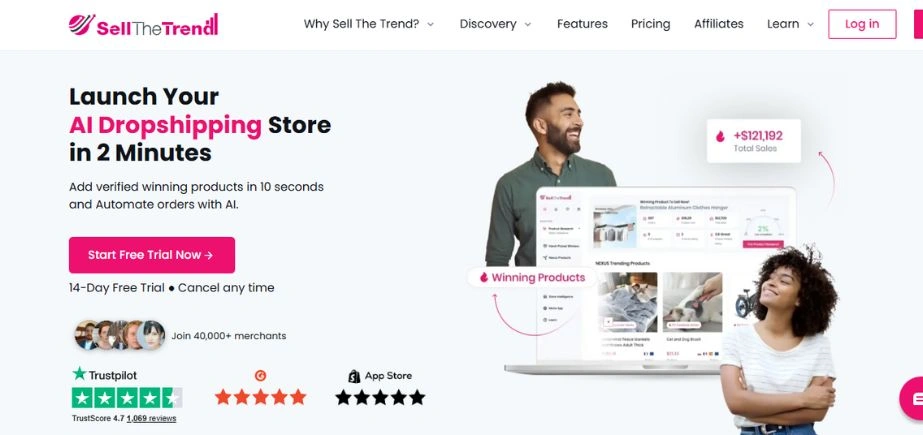Open the pink chat bubble widget

912,399
